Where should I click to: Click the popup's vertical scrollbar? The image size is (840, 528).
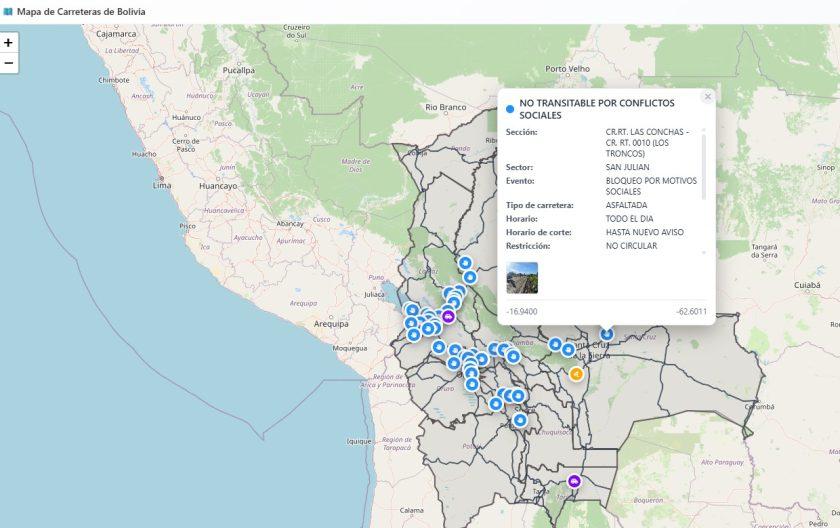[x=703, y=166]
